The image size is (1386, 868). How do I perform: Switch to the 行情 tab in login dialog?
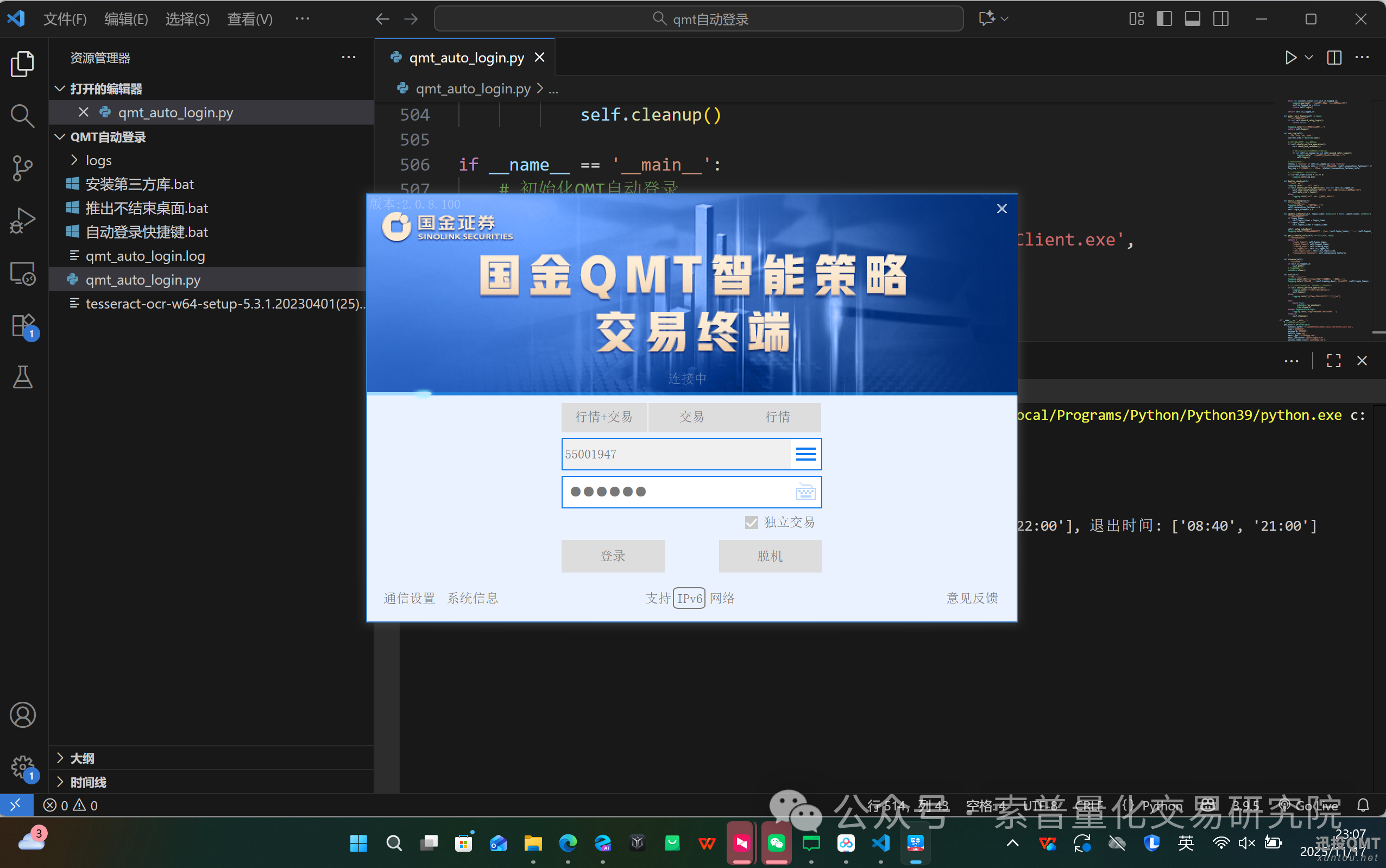coord(778,417)
